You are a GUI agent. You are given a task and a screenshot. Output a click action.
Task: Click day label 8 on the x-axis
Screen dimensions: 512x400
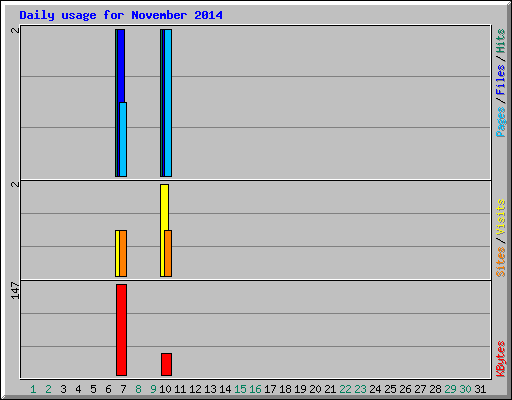pos(138,389)
